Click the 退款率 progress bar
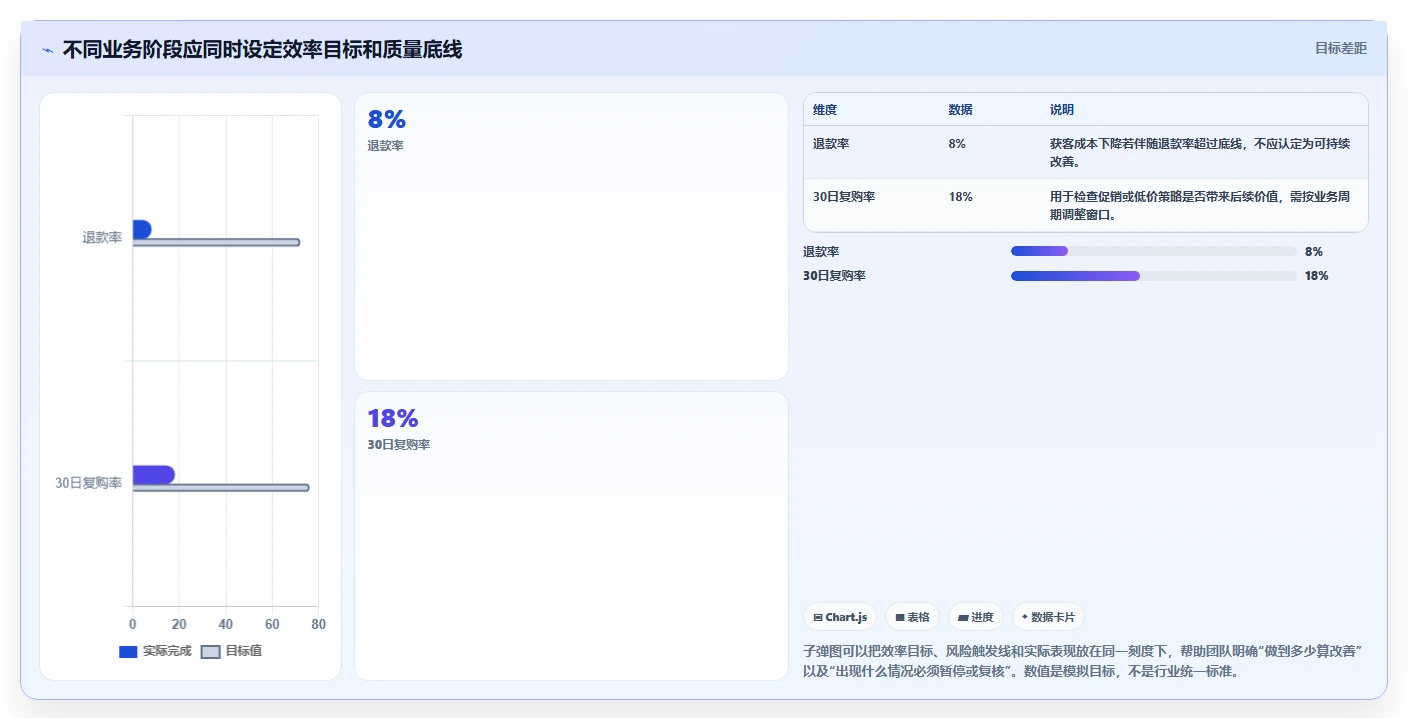This screenshot has height=718, width=1408. pyautogui.click(x=1154, y=251)
